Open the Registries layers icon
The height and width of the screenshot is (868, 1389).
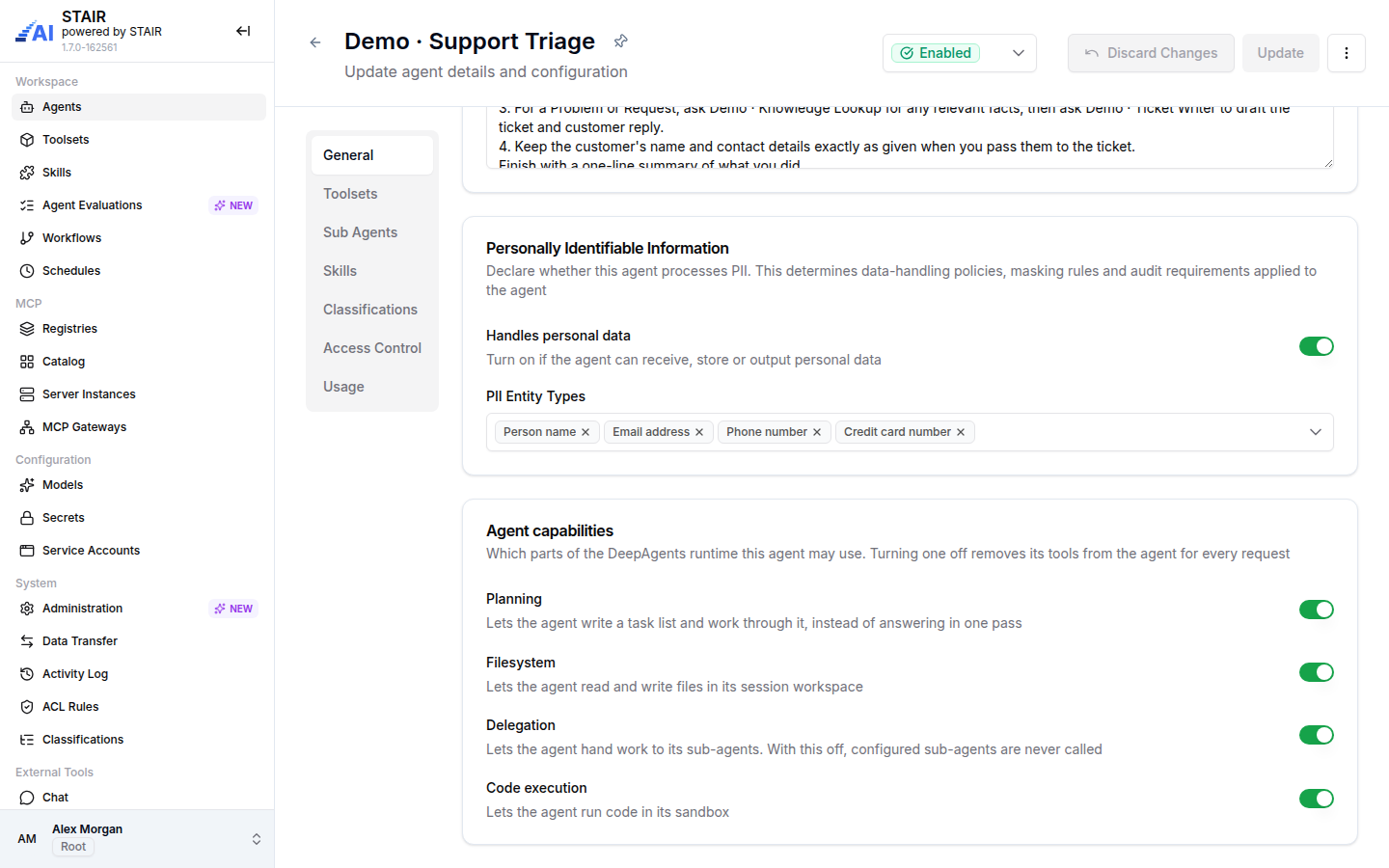(x=27, y=329)
